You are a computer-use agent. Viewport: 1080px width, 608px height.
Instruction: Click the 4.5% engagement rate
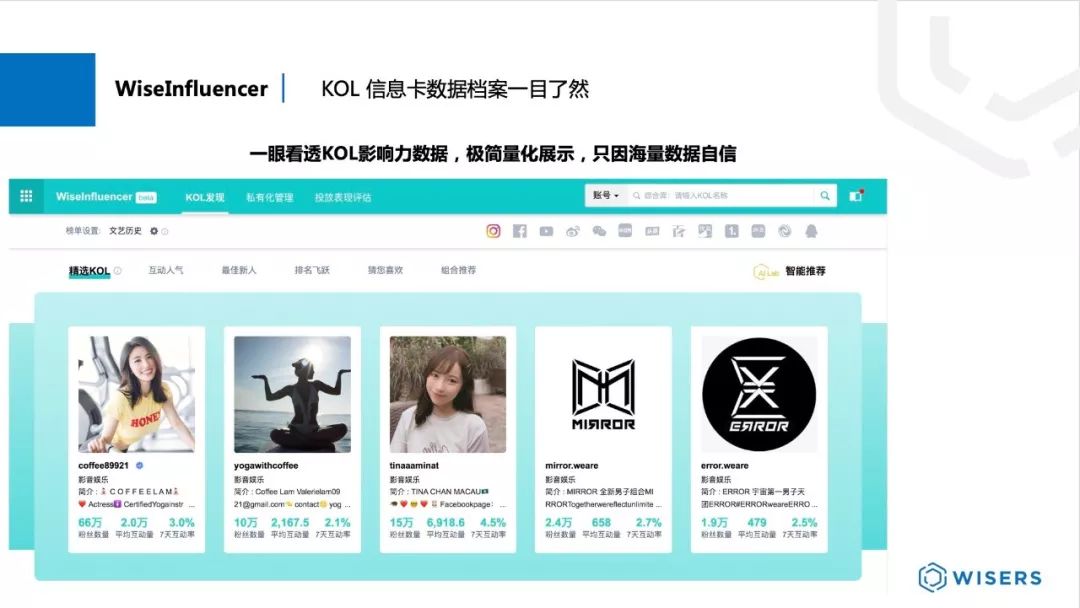coord(493,523)
